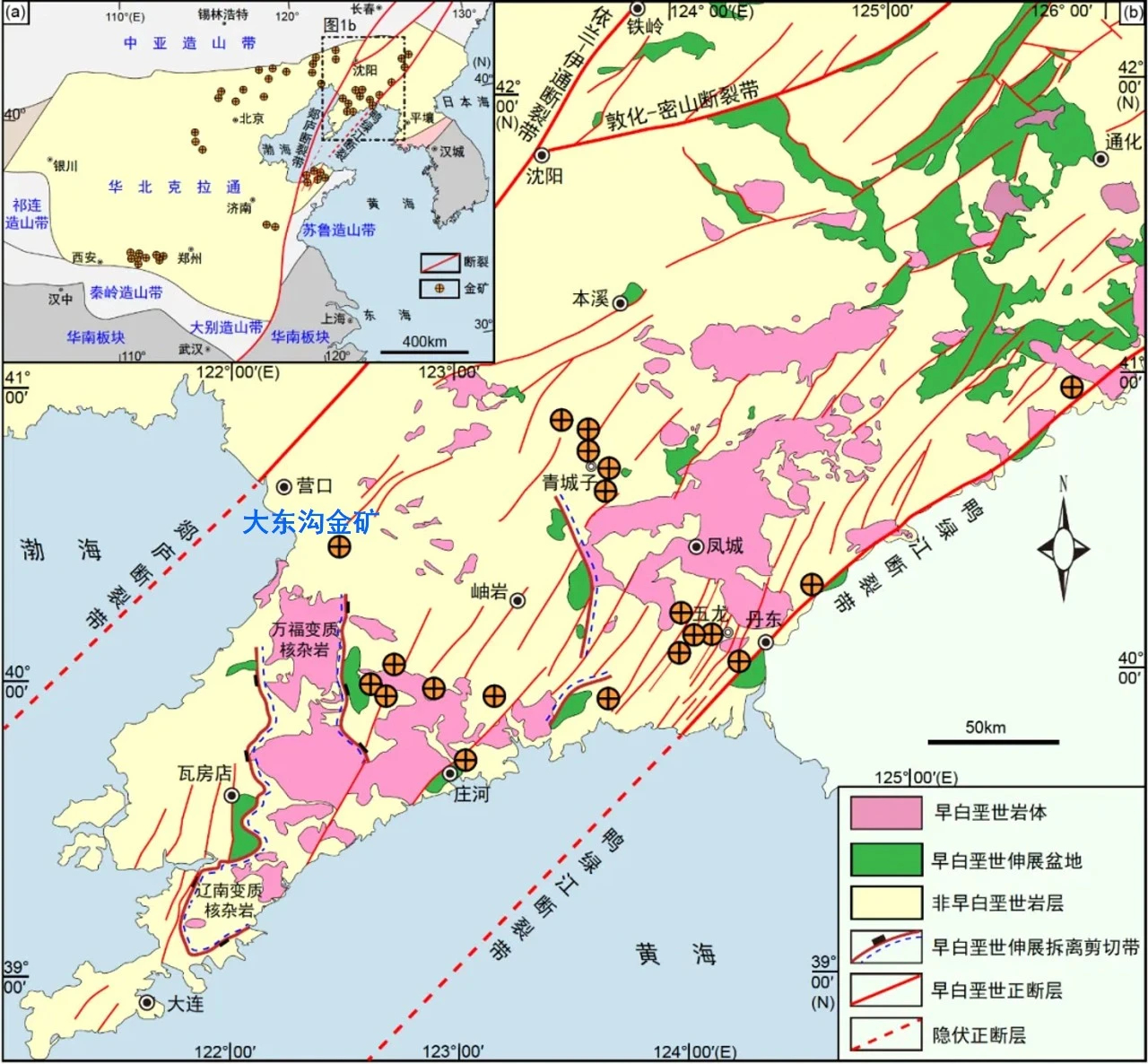Click the 400km scale bar in inset
This screenshot has height=1064, width=1148.
[x=425, y=351]
